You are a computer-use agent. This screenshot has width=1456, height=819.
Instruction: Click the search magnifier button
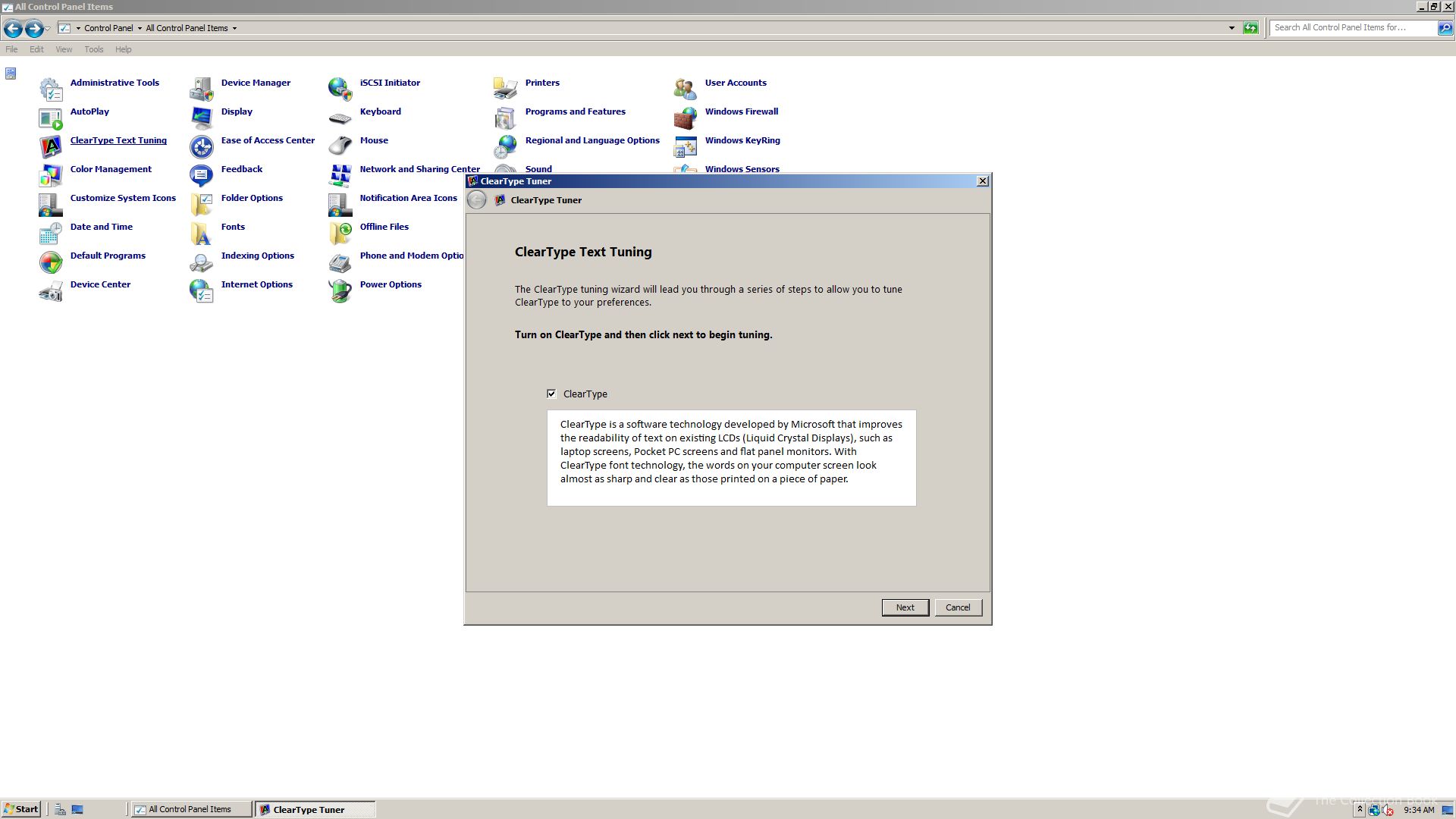click(1445, 28)
